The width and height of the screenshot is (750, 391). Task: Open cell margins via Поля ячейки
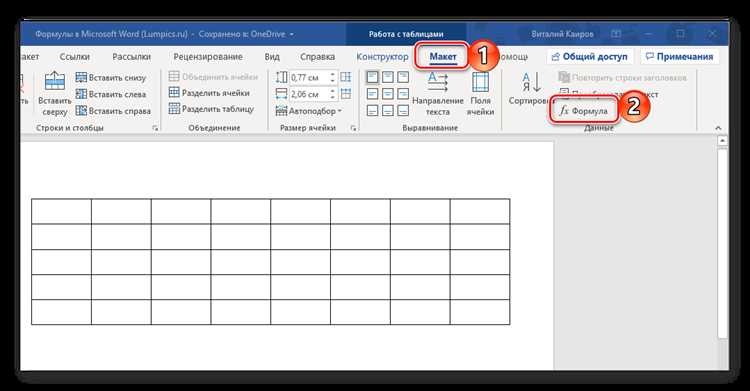click(x=480, y=94)
